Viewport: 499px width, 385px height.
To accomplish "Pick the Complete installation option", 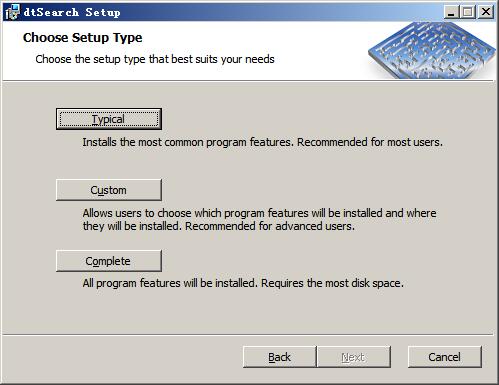I will [x=109, y=261].
